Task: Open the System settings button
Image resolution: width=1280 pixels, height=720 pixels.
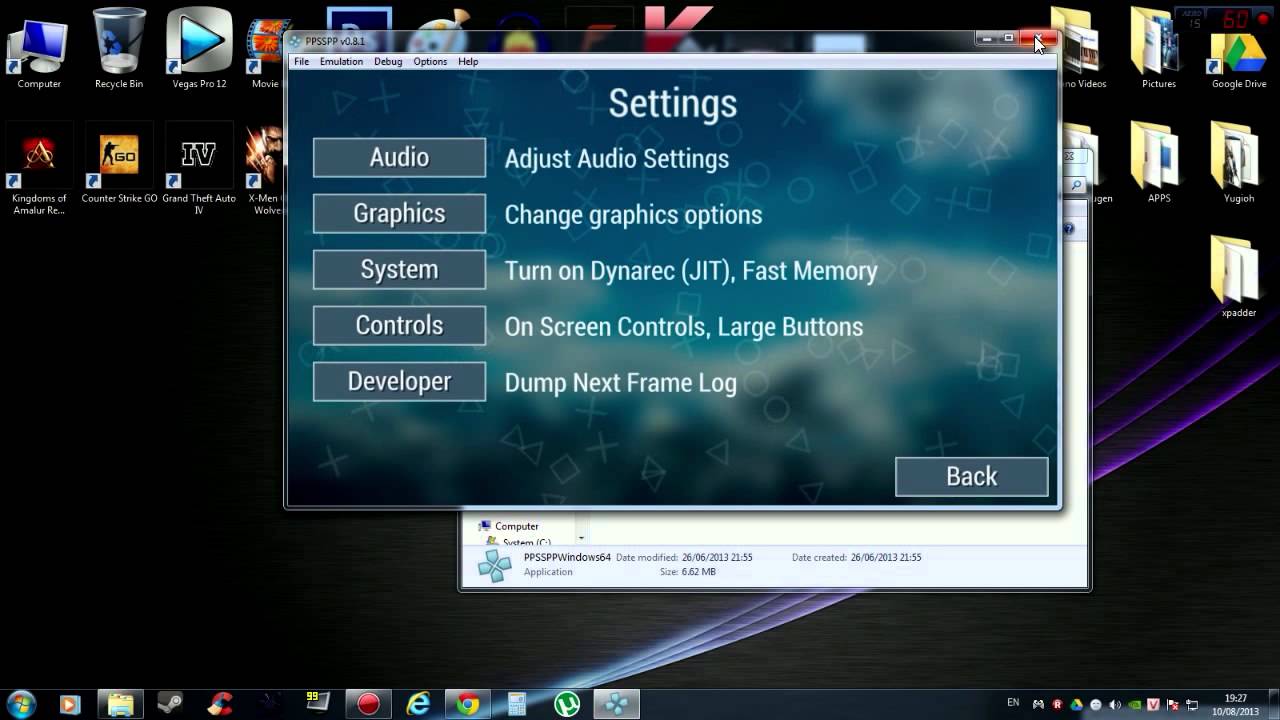Action: click(x=399, y=270)
